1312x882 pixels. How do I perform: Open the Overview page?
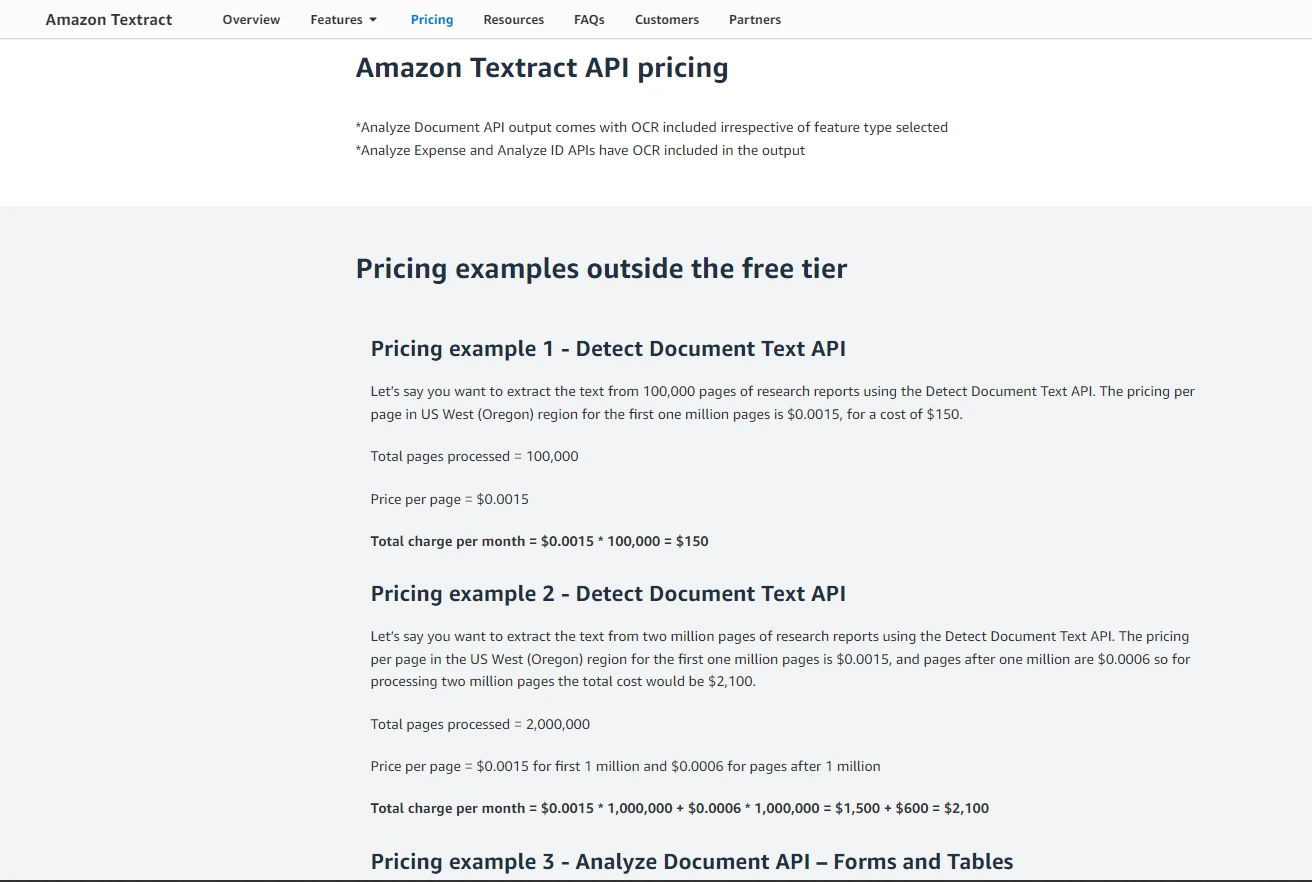pyautogui.click(x=251, y=20)
